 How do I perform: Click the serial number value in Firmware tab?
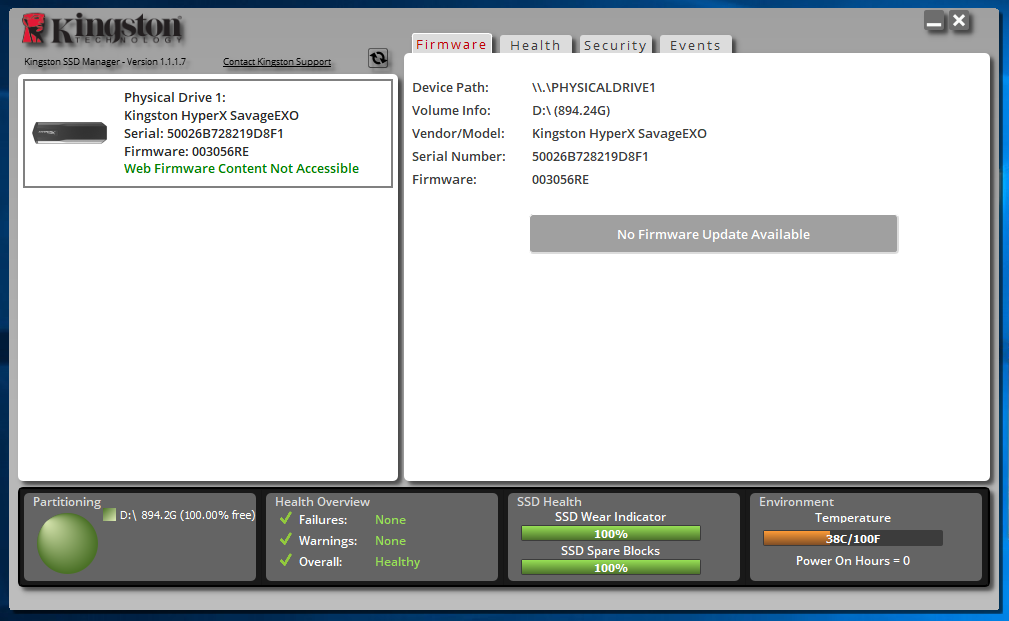pyautogui.click(x=590, y=156)
